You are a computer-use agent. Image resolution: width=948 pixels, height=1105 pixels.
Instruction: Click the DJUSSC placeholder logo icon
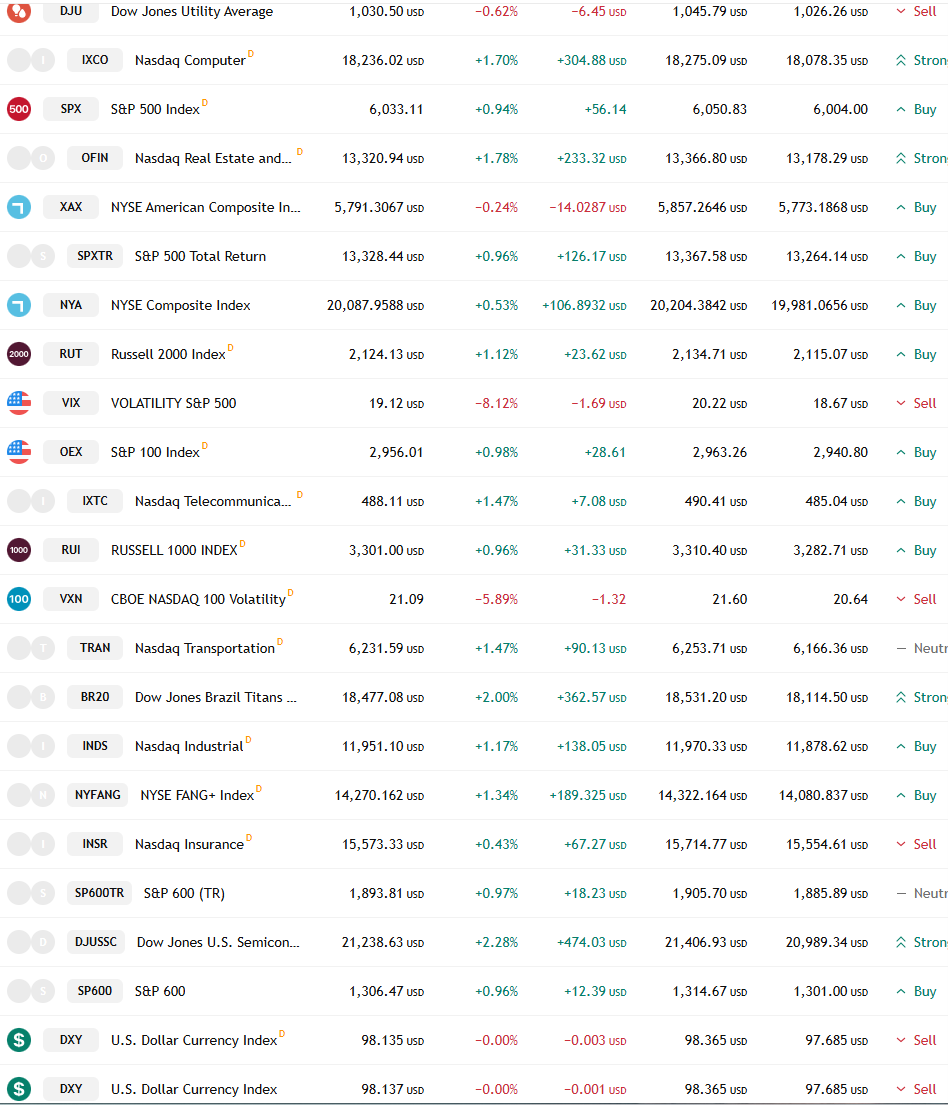coord(31,942)
